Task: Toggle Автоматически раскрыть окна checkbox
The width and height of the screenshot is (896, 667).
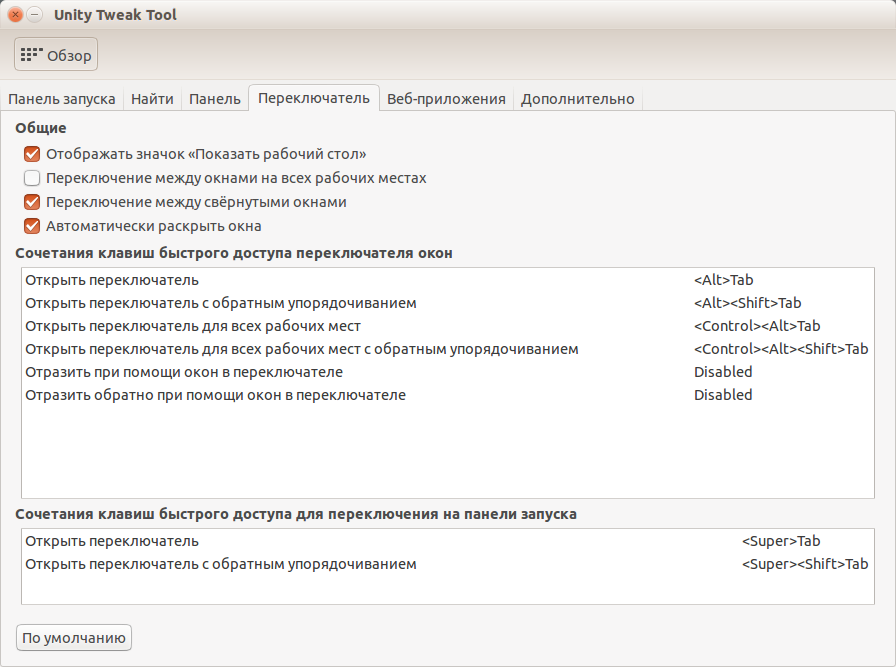Action: [x=32, y=226]
